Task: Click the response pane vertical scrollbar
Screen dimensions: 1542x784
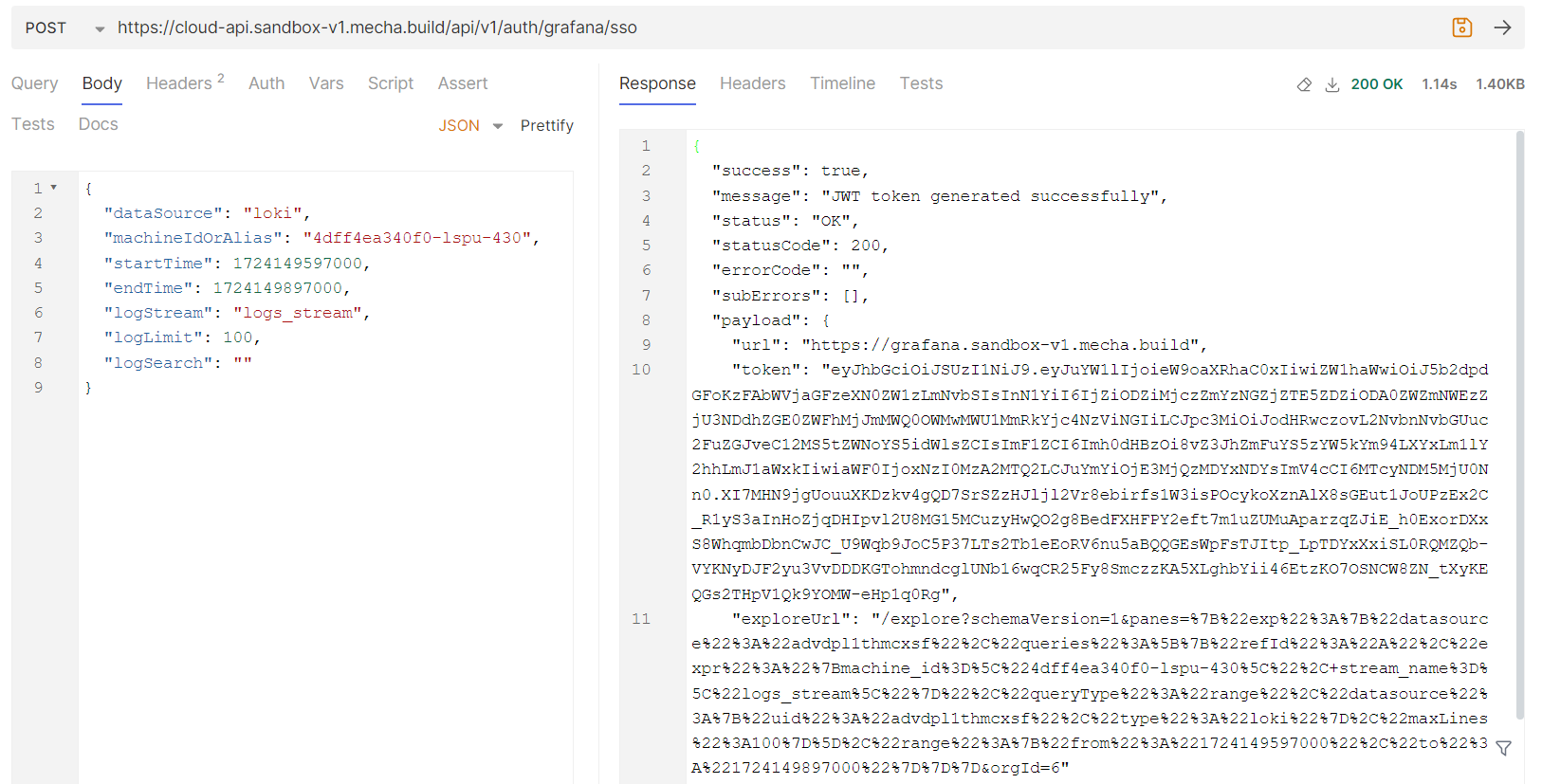Action: click(1520, 426)
